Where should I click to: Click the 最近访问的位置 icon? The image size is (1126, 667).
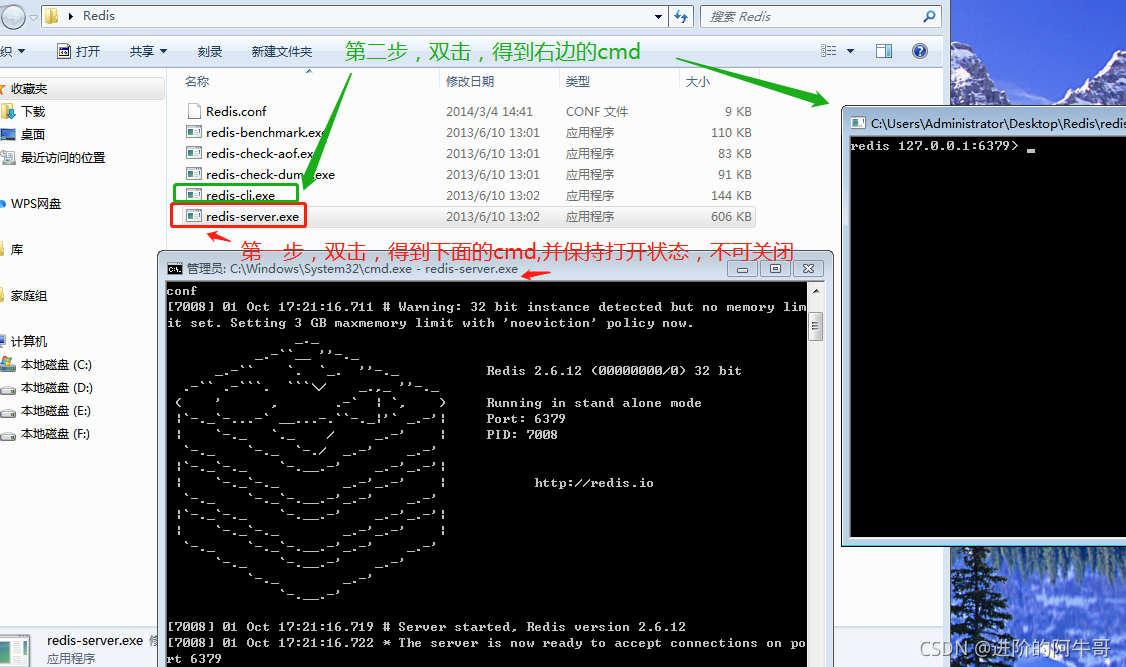(x=8, y=157)
